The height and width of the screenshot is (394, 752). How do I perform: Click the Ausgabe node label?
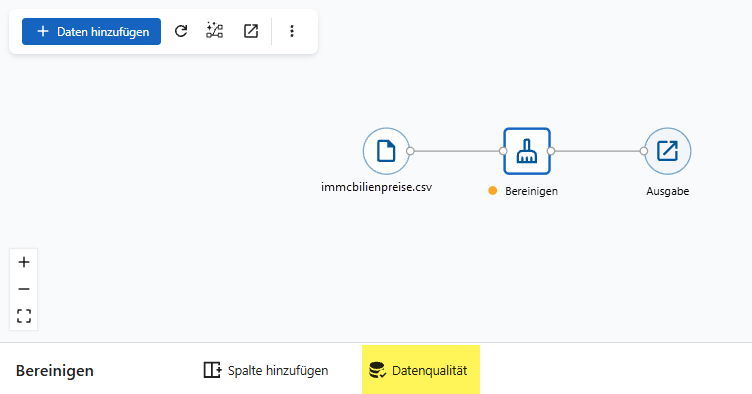[668, 191]
